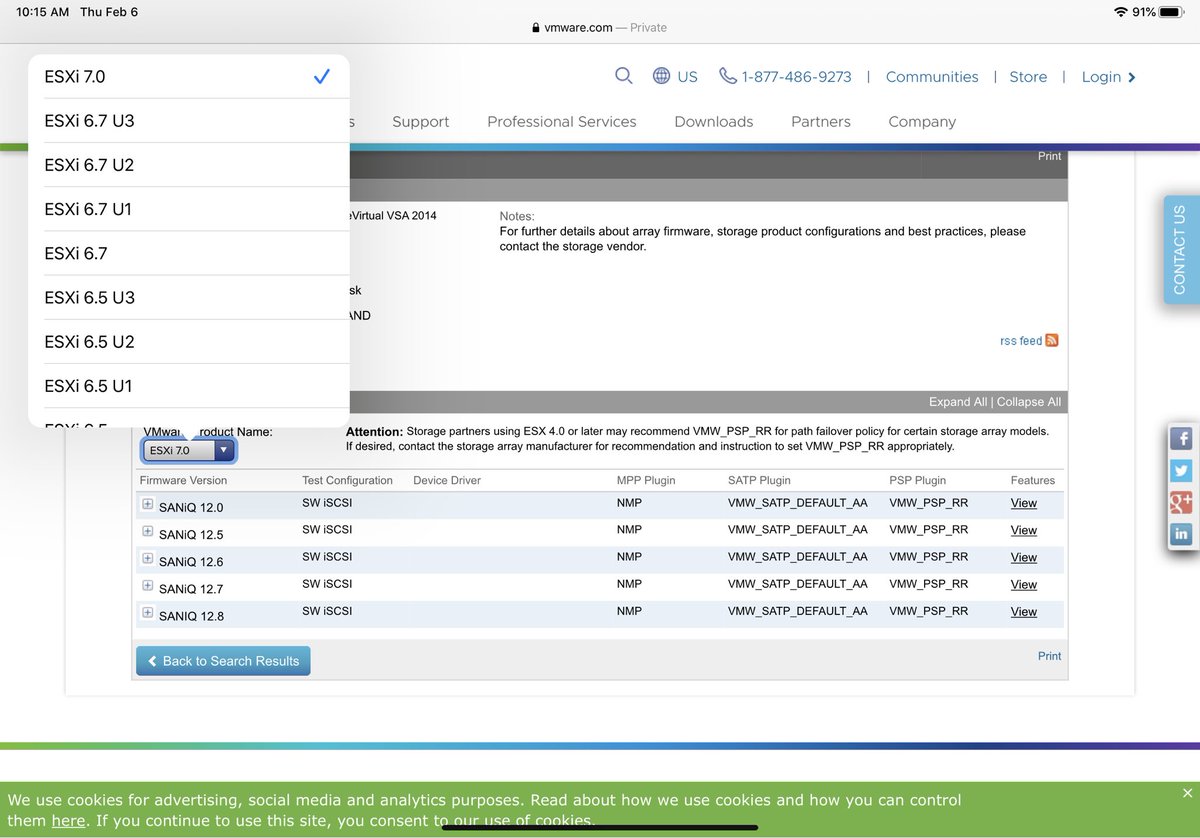This screenshot has width=1200, height=838.
Task: Open the rss feed text link
Action: [1021, 341]
